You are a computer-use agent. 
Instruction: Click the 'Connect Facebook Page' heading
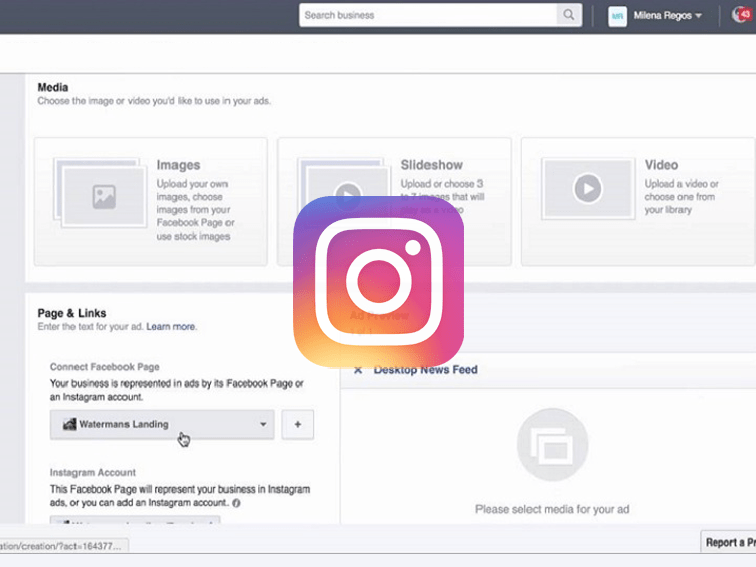(105, 367)
